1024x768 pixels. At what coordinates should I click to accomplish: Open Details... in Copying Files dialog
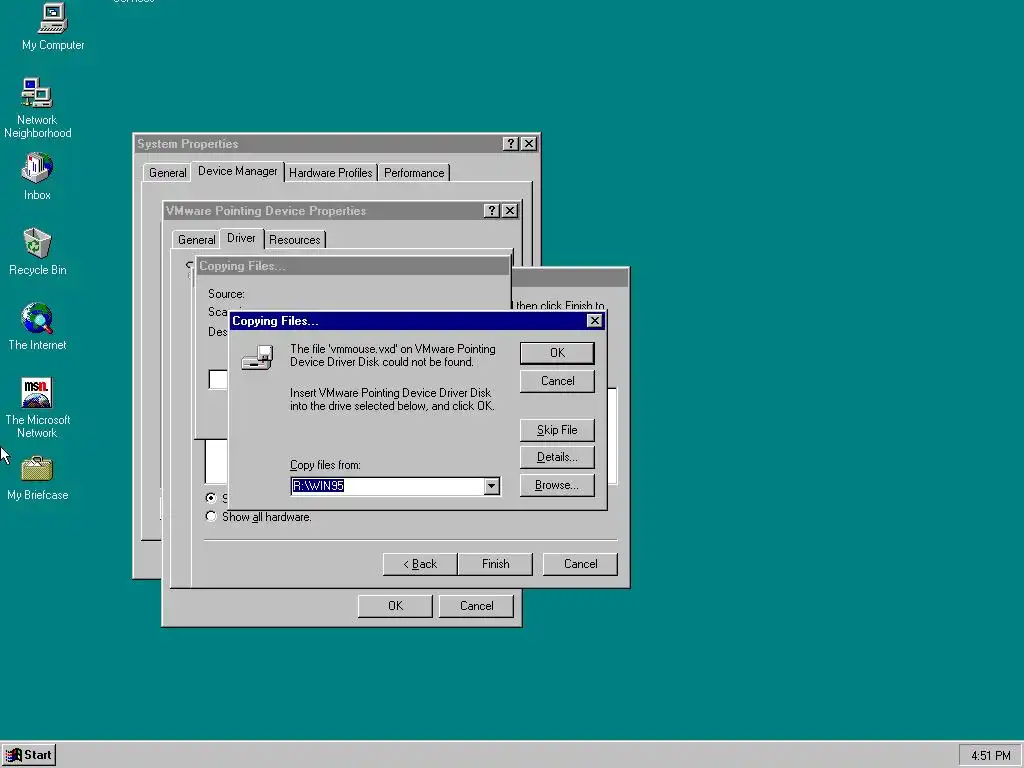click(x=557, y=457)
